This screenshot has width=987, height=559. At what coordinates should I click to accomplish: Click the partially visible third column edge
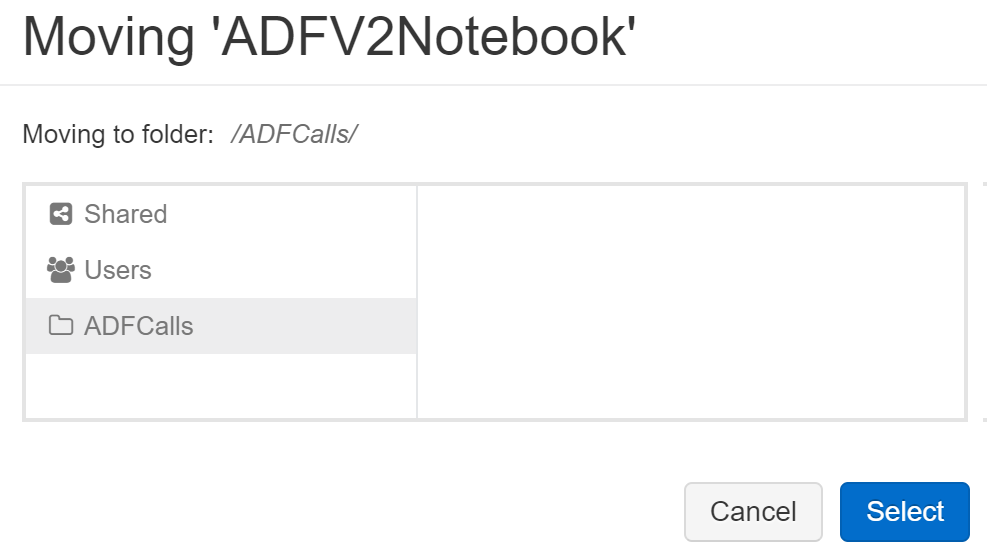point(984,302)
